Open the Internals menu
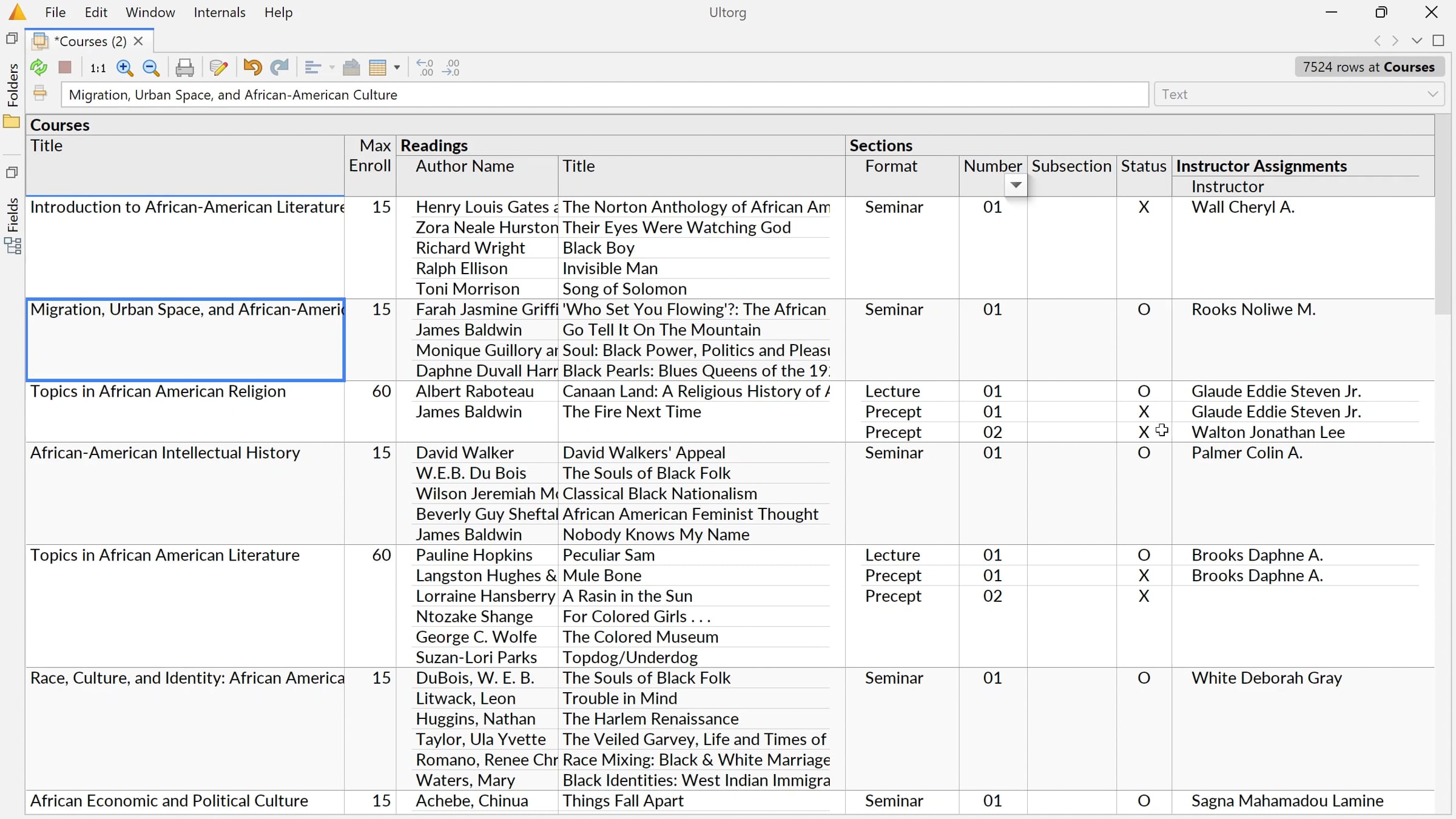Screen dimensions: 1456x819 tap(220, 12)
